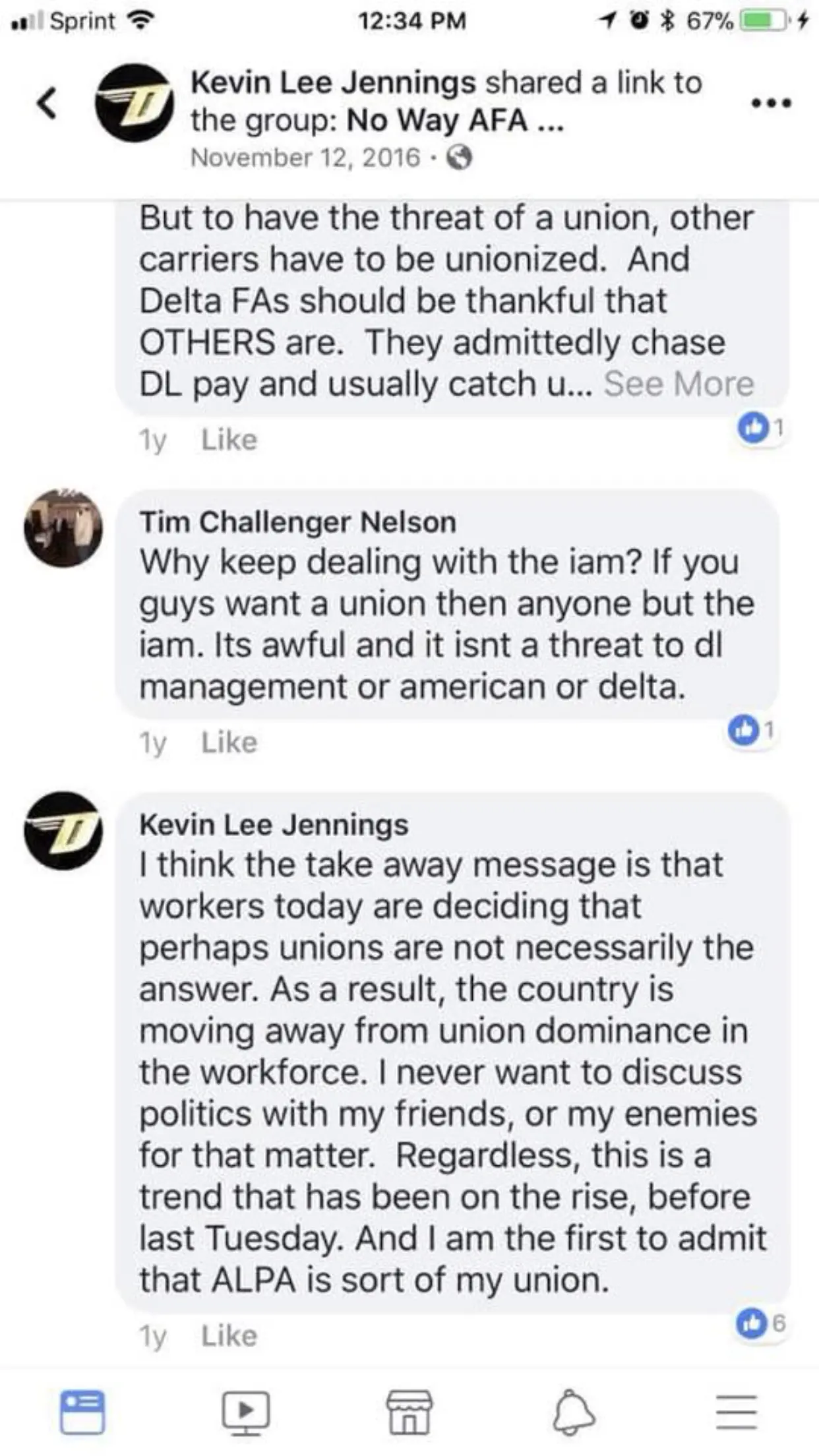This screenshot has height=1456, width=819.
Task: View the 6 likes on Kevin's comment
Action: 760,1323
